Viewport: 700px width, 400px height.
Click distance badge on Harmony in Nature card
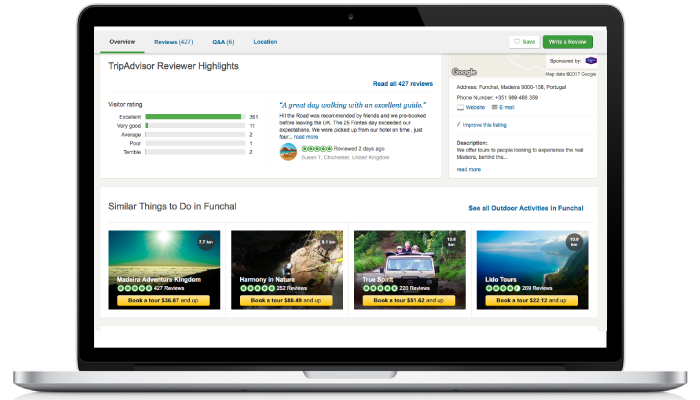[329, 242]
